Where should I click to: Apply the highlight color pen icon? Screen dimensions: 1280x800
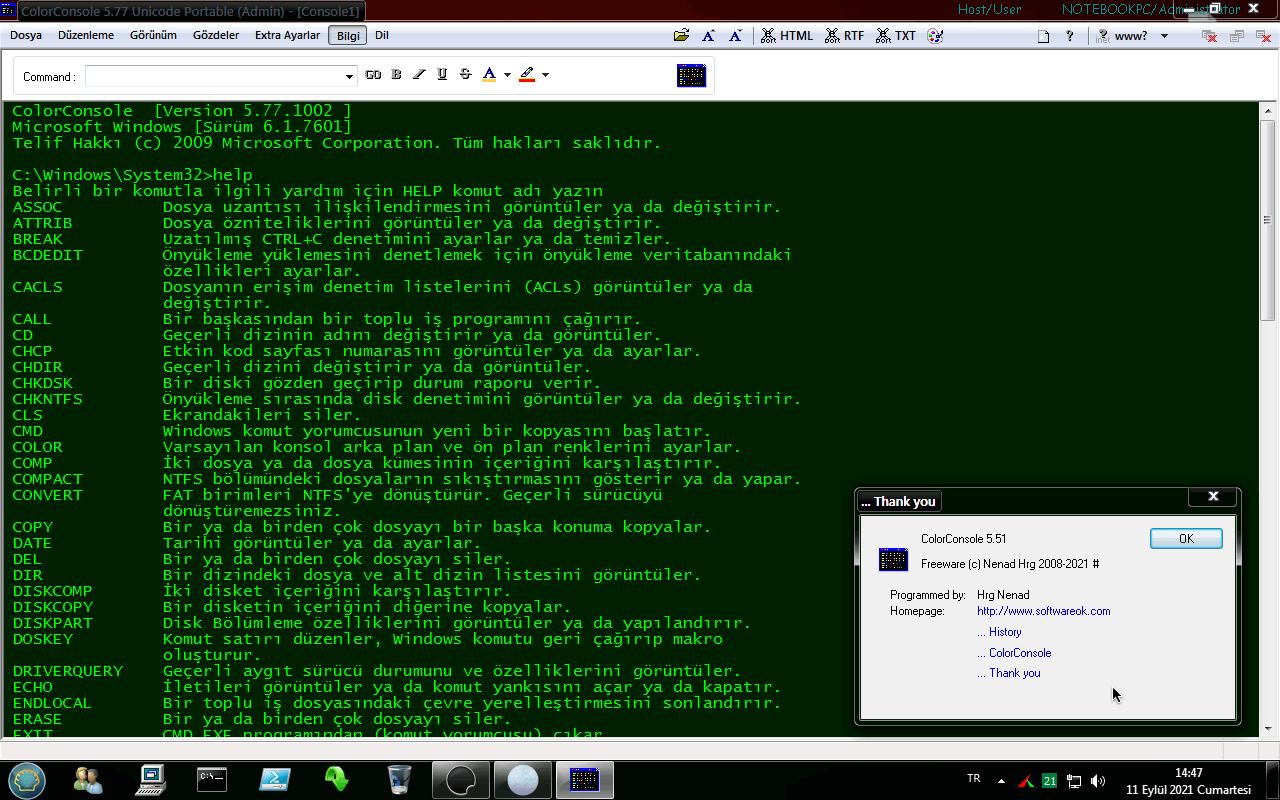527,75
